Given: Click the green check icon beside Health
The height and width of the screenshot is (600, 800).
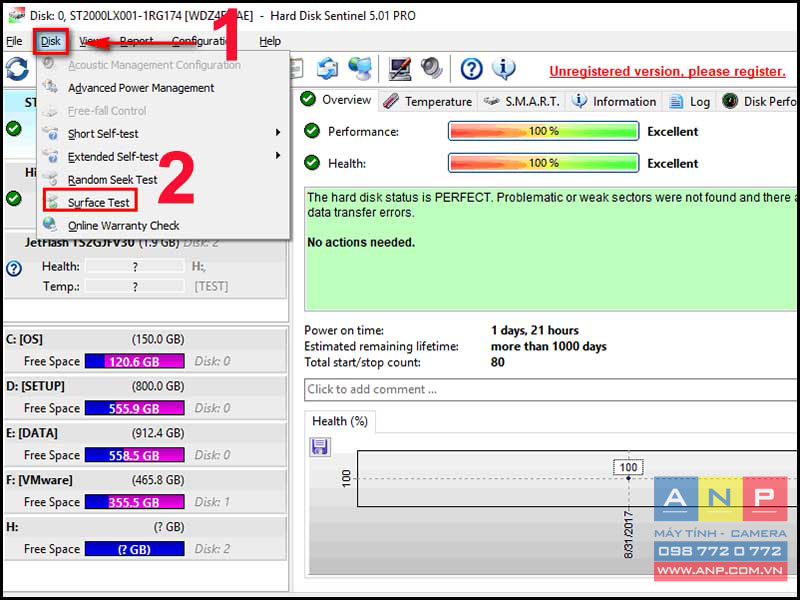Looking at the screenshot, I should tap(312, 163).
